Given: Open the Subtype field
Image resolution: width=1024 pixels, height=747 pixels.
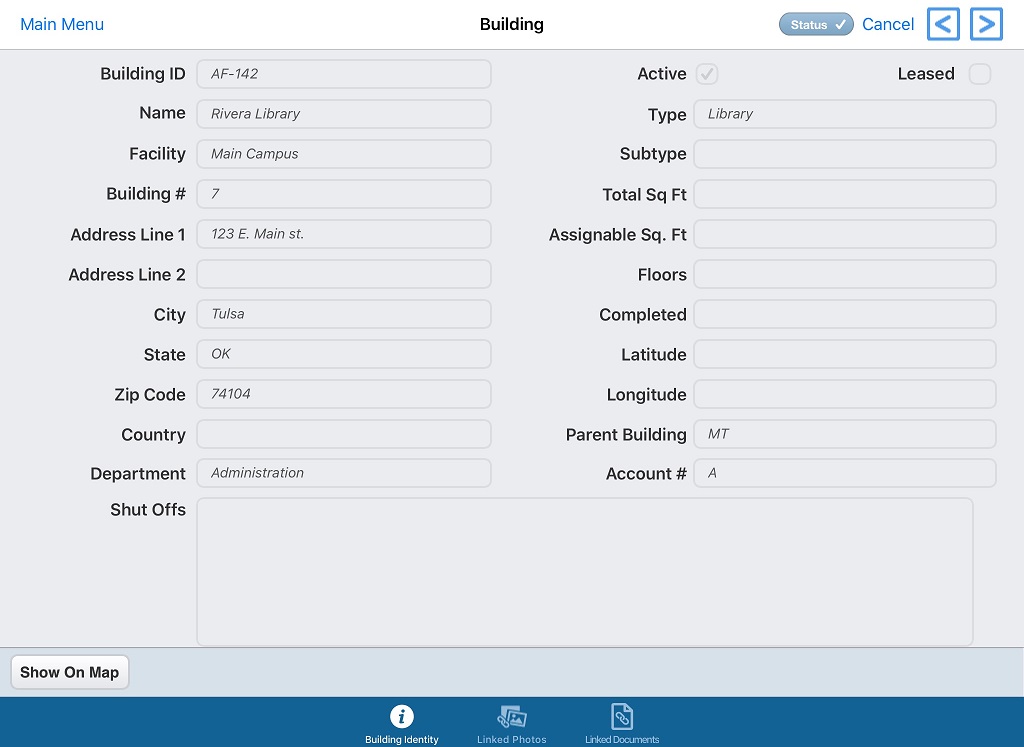Looking at the screenshot, I should pyautogui.click(x=844, y=154).
